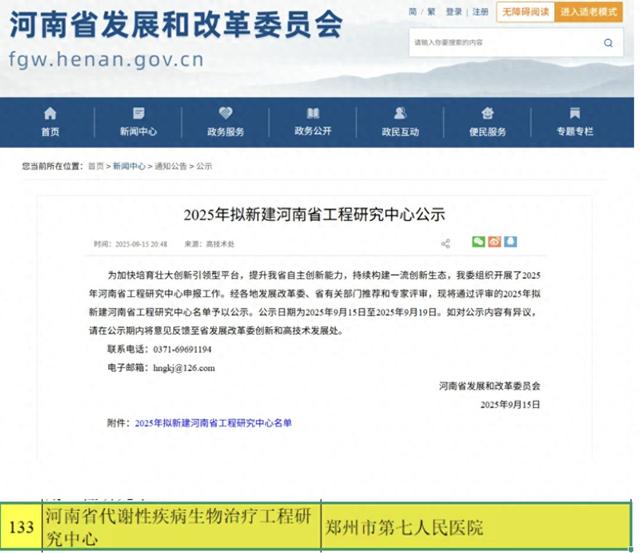640x553 pixels.
Task: Switch to traditional Chinese 繁 link
Action: click(431, 12)
